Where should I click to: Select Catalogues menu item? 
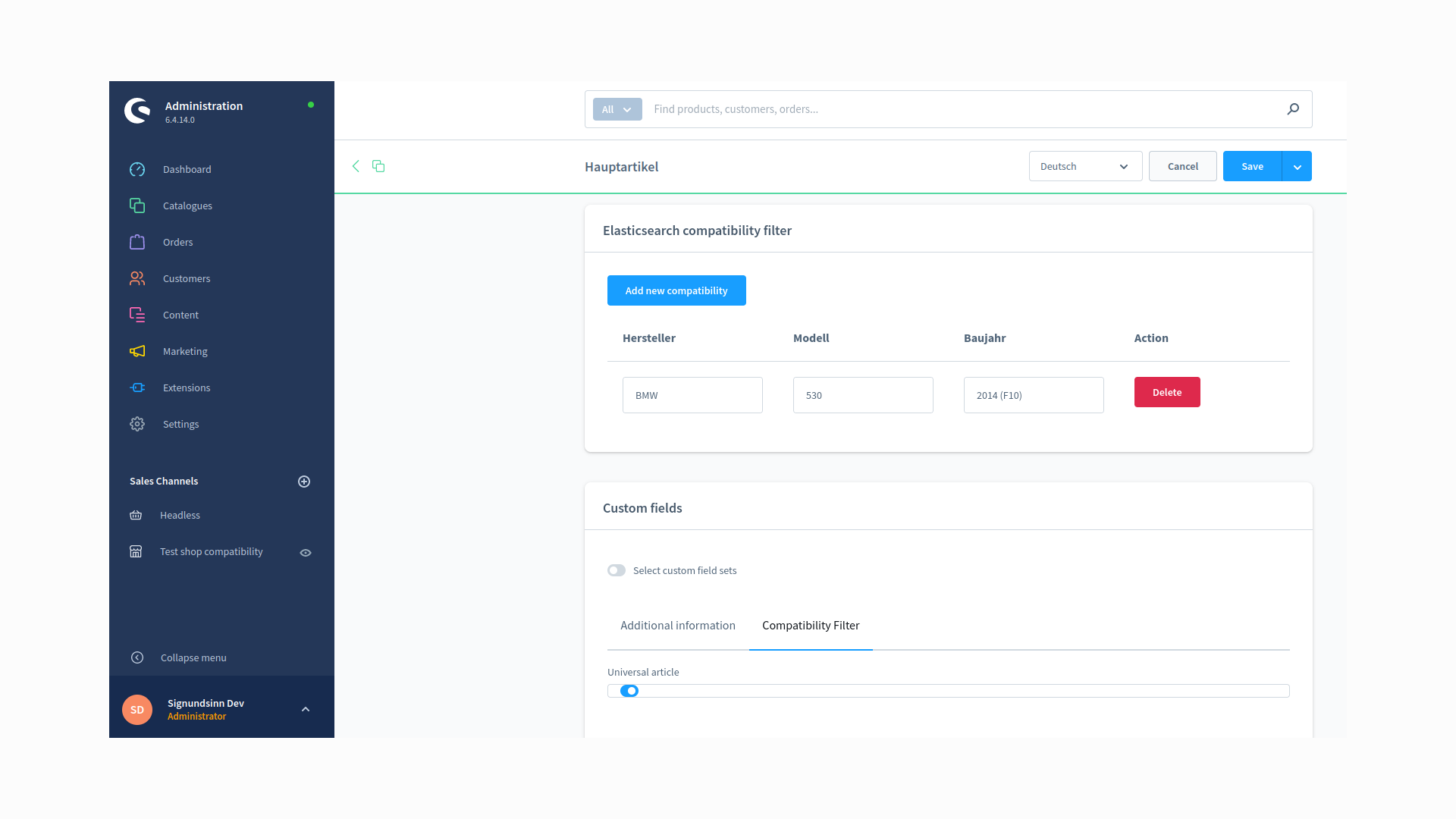coord(187,206)
